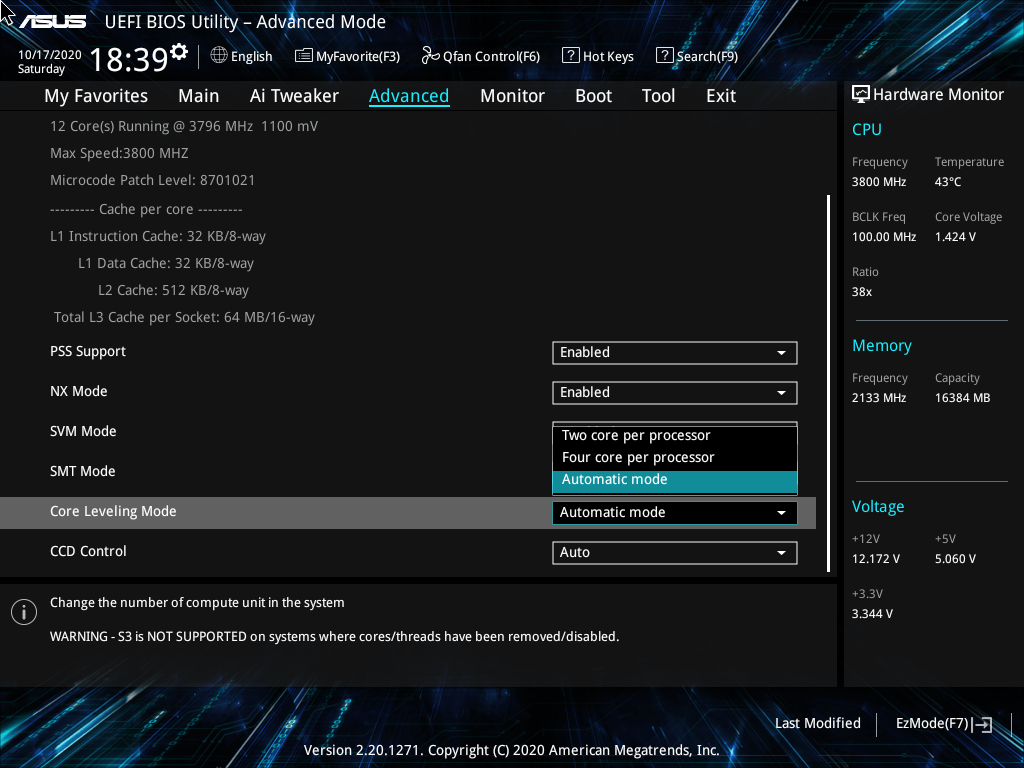Click 12 Core(s) Running status line
1024x768 pixels.
click(184, 127)
